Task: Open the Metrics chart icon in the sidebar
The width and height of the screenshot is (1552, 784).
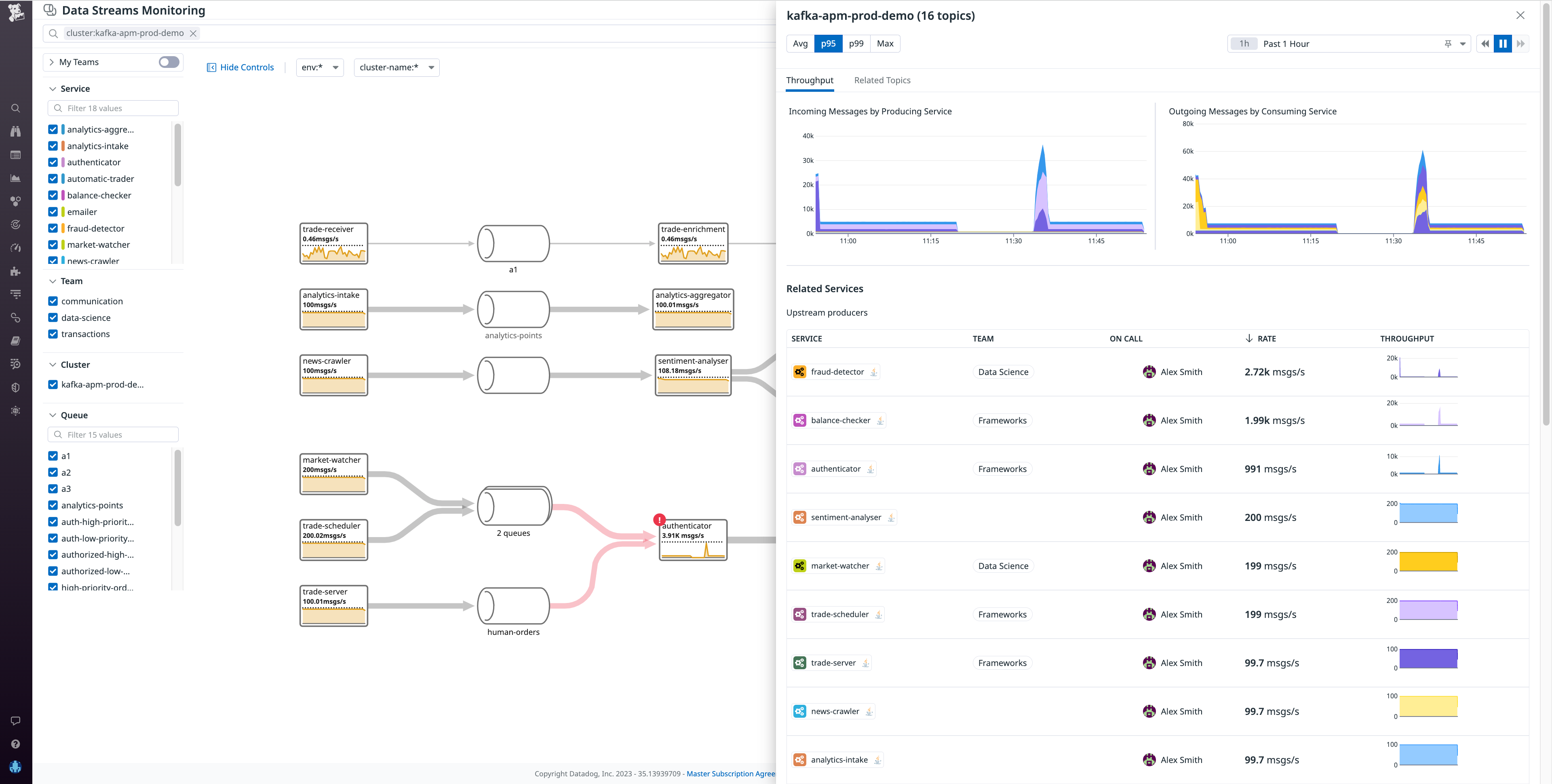Action: point(16,178)
